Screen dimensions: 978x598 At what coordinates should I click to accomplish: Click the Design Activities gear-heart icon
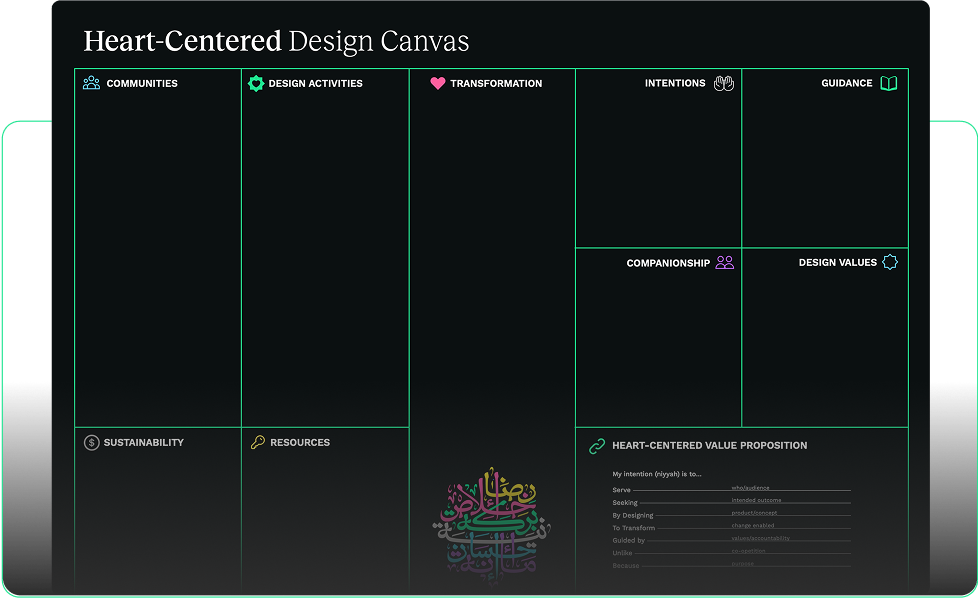[x=256, y=83]
